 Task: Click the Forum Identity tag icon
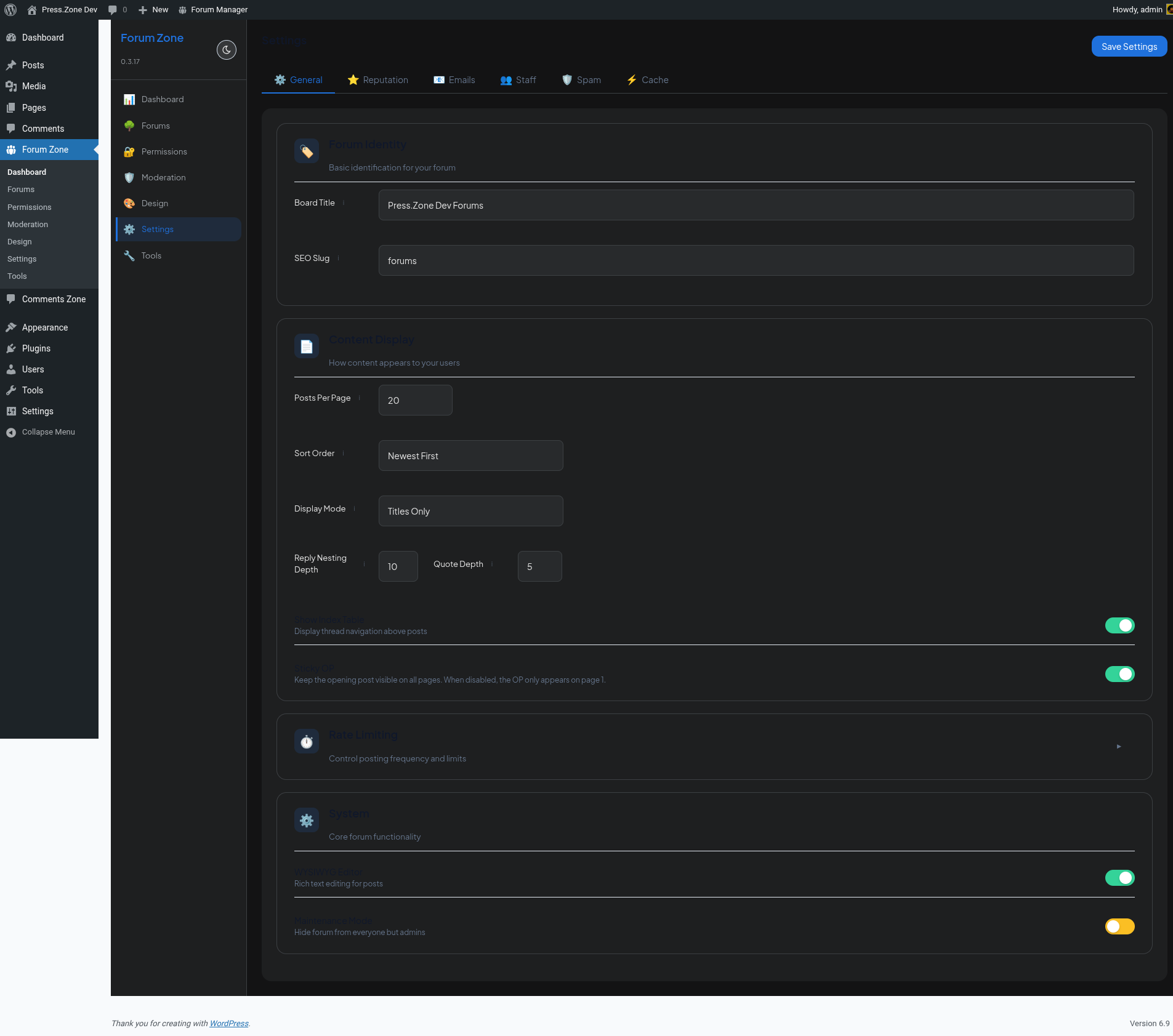pyautogui.click(x=307, y=151)
